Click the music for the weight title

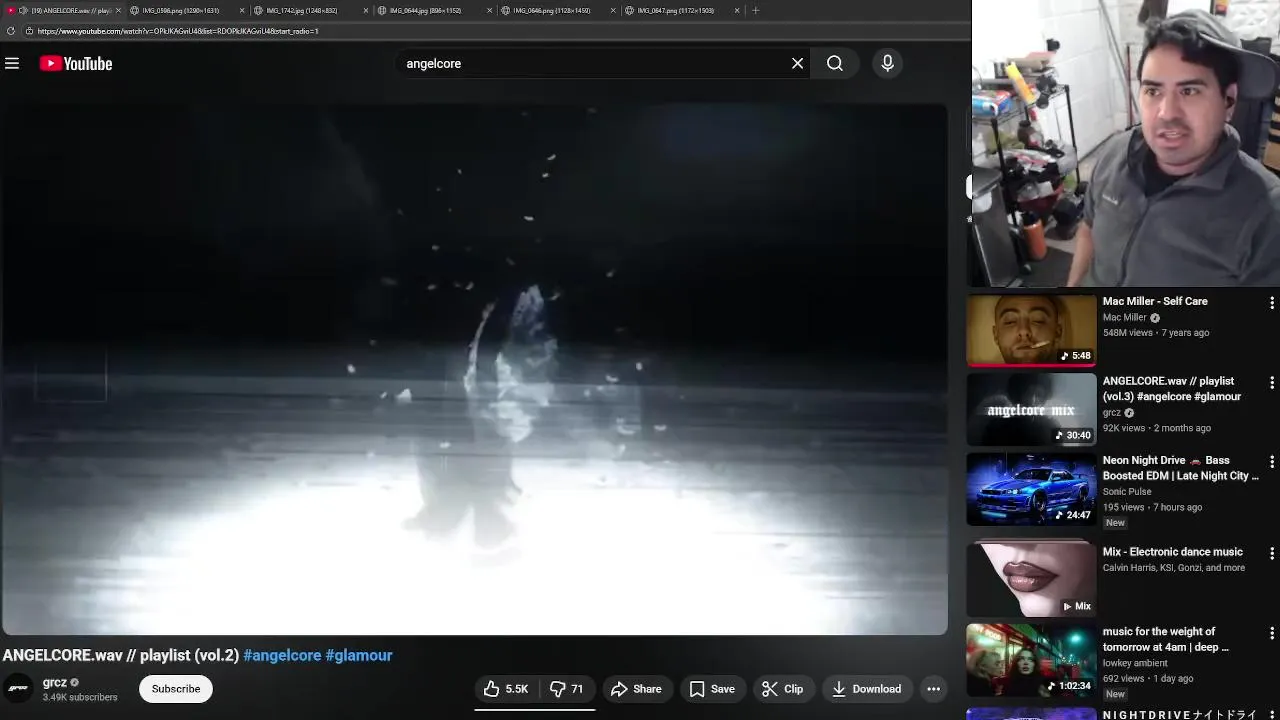click(1166, 639)
